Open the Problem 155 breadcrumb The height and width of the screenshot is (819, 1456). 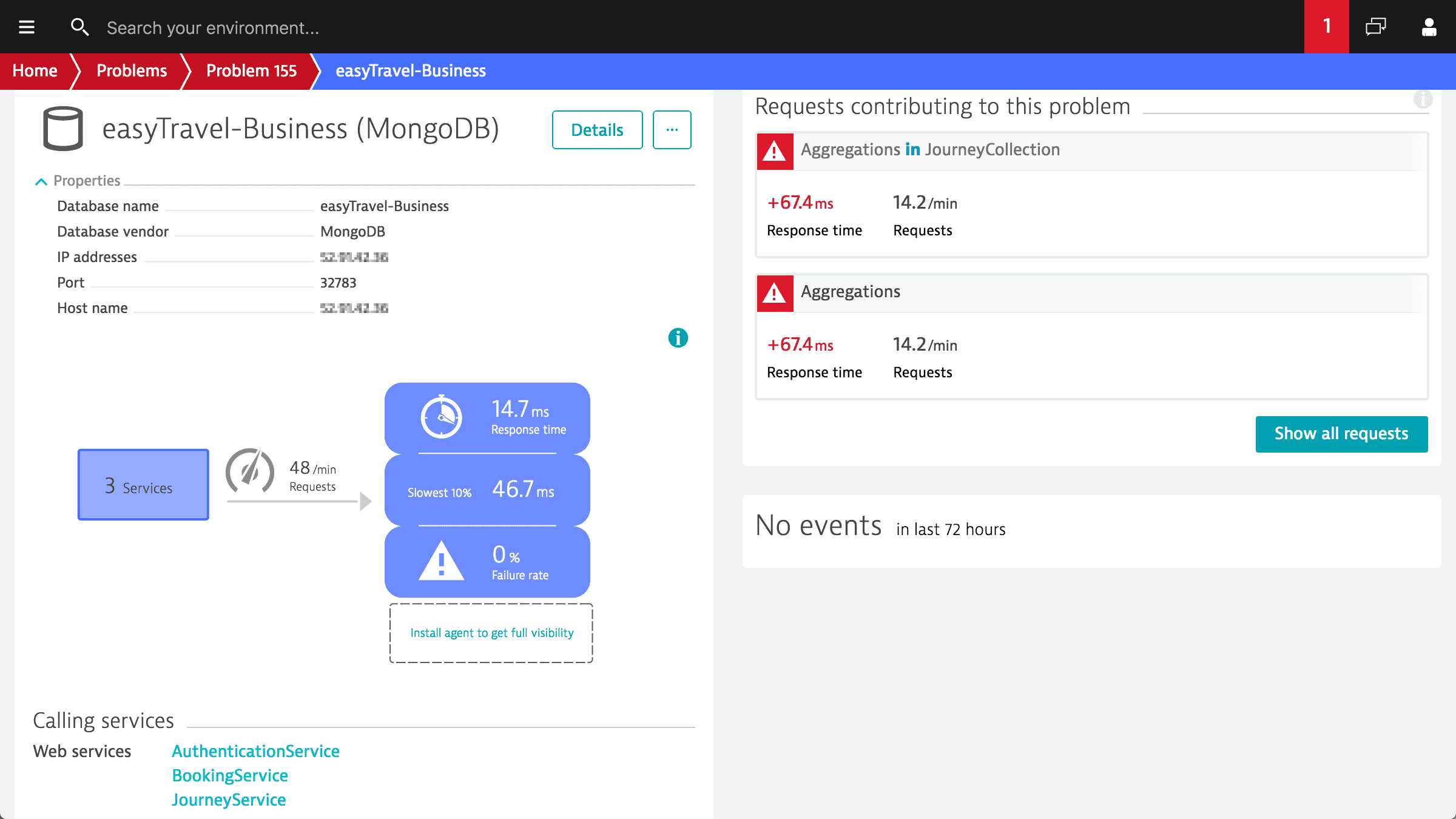[251, 71]
